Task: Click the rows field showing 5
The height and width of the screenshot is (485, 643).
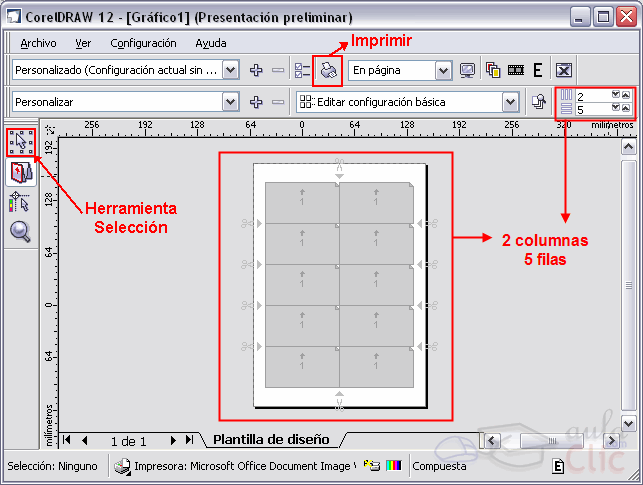Action: pos(593,109)
